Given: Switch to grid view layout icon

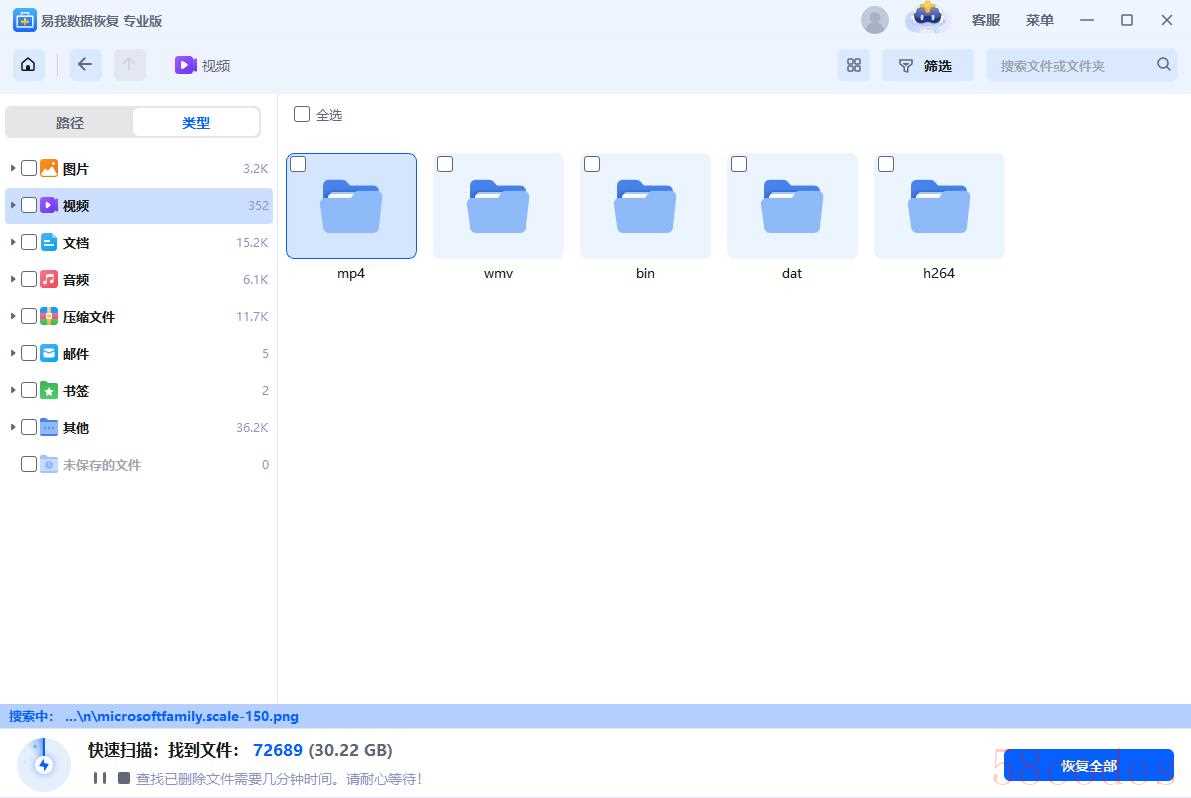Looking at the screenshot, I should pyautogui.click(x=853, y=65).
